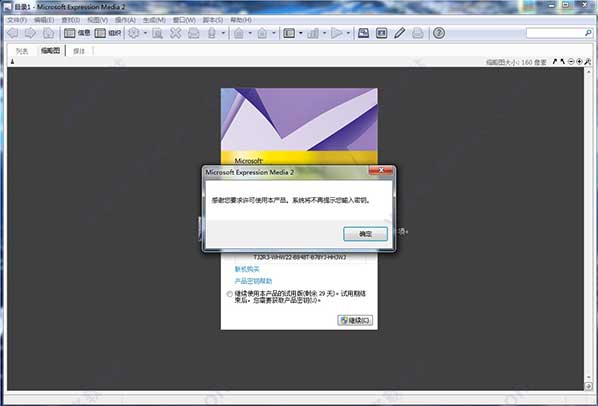Click the back arrow toolbar icon
Screen dimensions: 598x406
[x=13, y=33]
